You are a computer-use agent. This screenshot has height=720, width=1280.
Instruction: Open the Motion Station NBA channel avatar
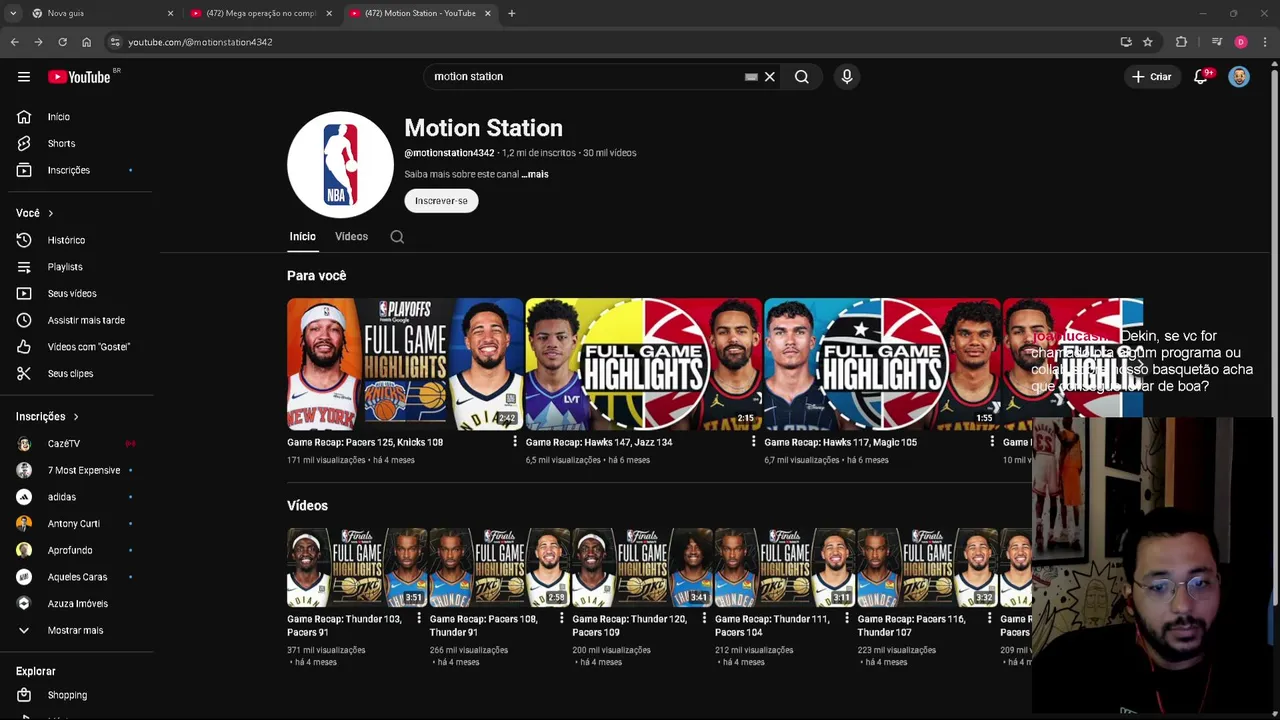340,165
